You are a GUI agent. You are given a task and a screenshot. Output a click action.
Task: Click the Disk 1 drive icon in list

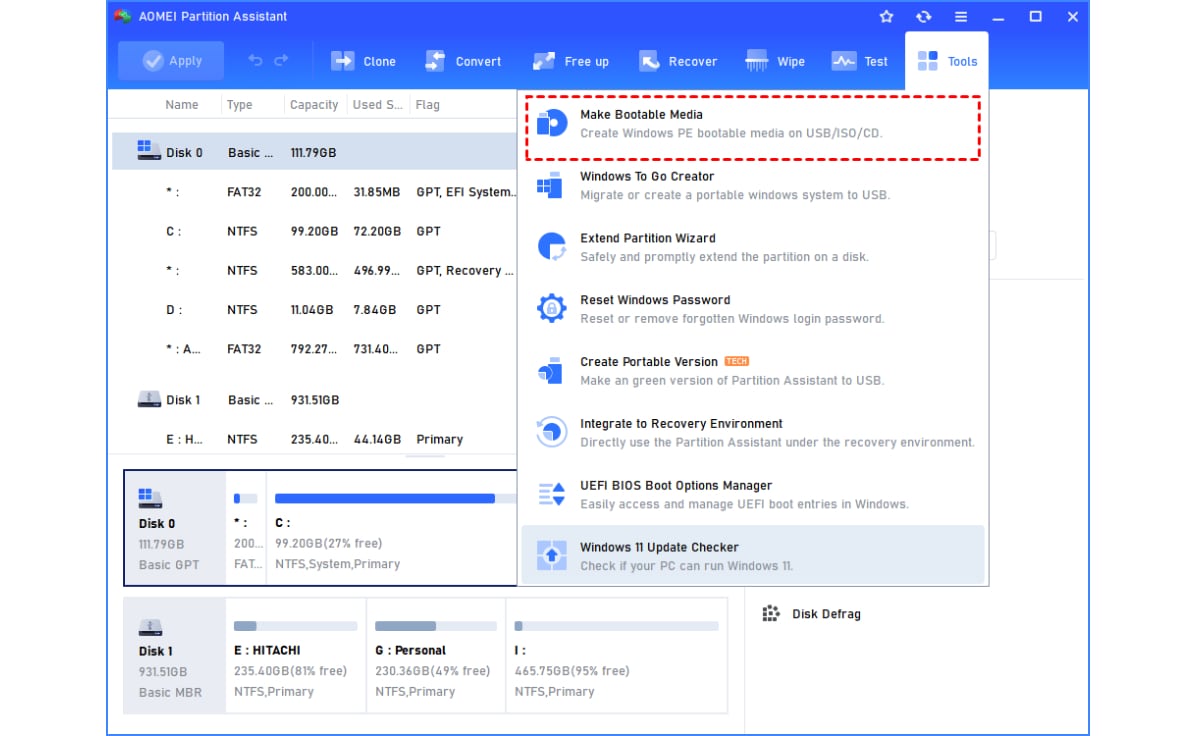coord(149,399)
